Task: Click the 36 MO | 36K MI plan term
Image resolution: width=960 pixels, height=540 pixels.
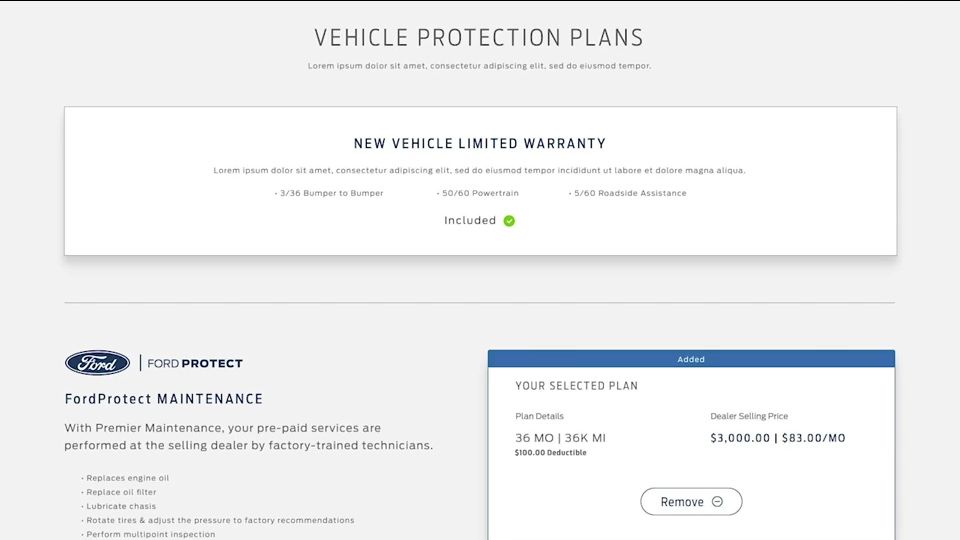Action: [x=560, y=438]
